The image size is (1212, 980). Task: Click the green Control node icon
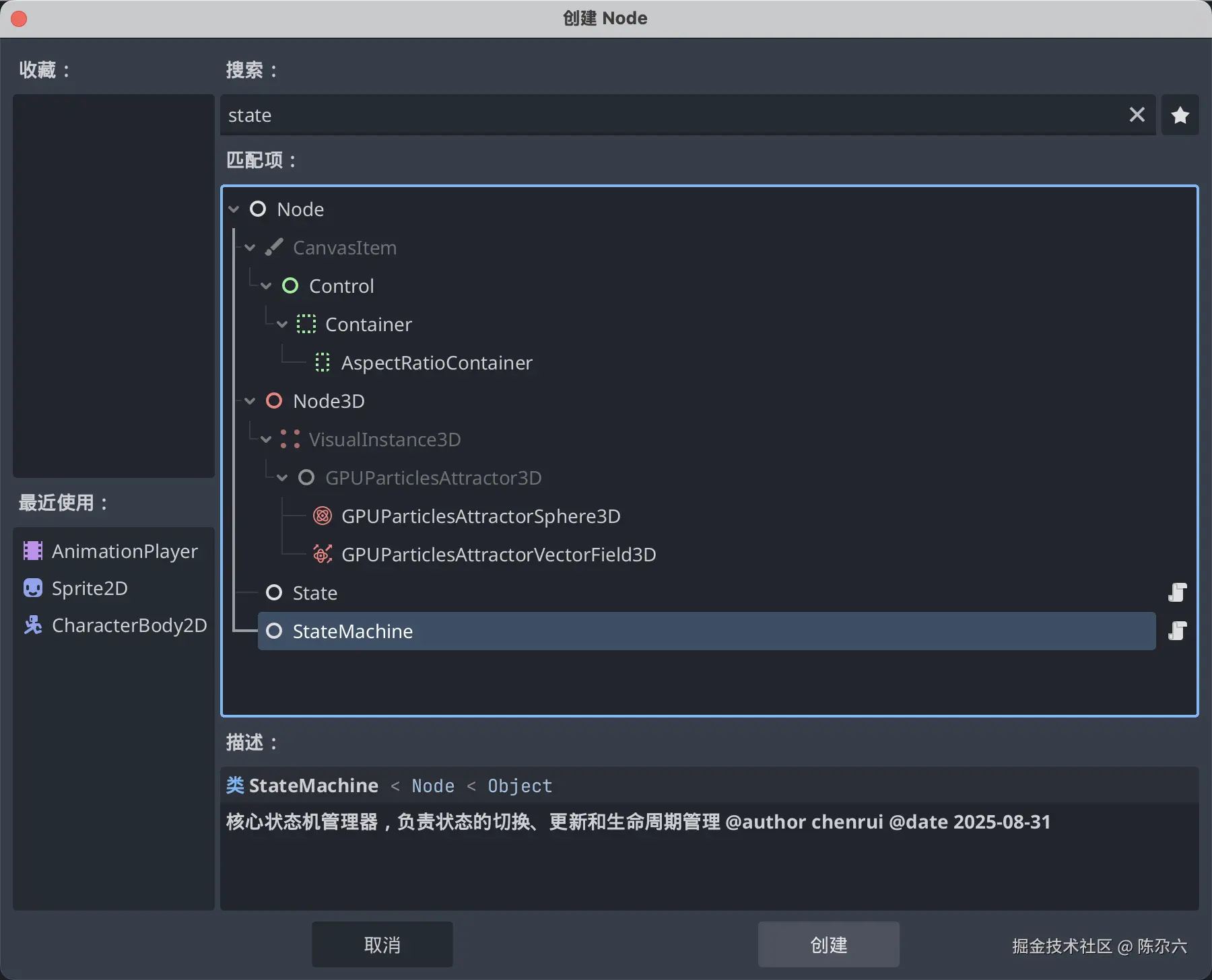(290, 286)
